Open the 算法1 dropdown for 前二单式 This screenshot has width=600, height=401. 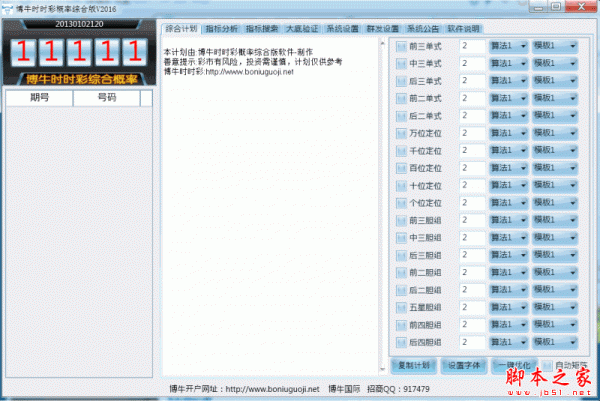pyautogui.click(x=509, y=98)
